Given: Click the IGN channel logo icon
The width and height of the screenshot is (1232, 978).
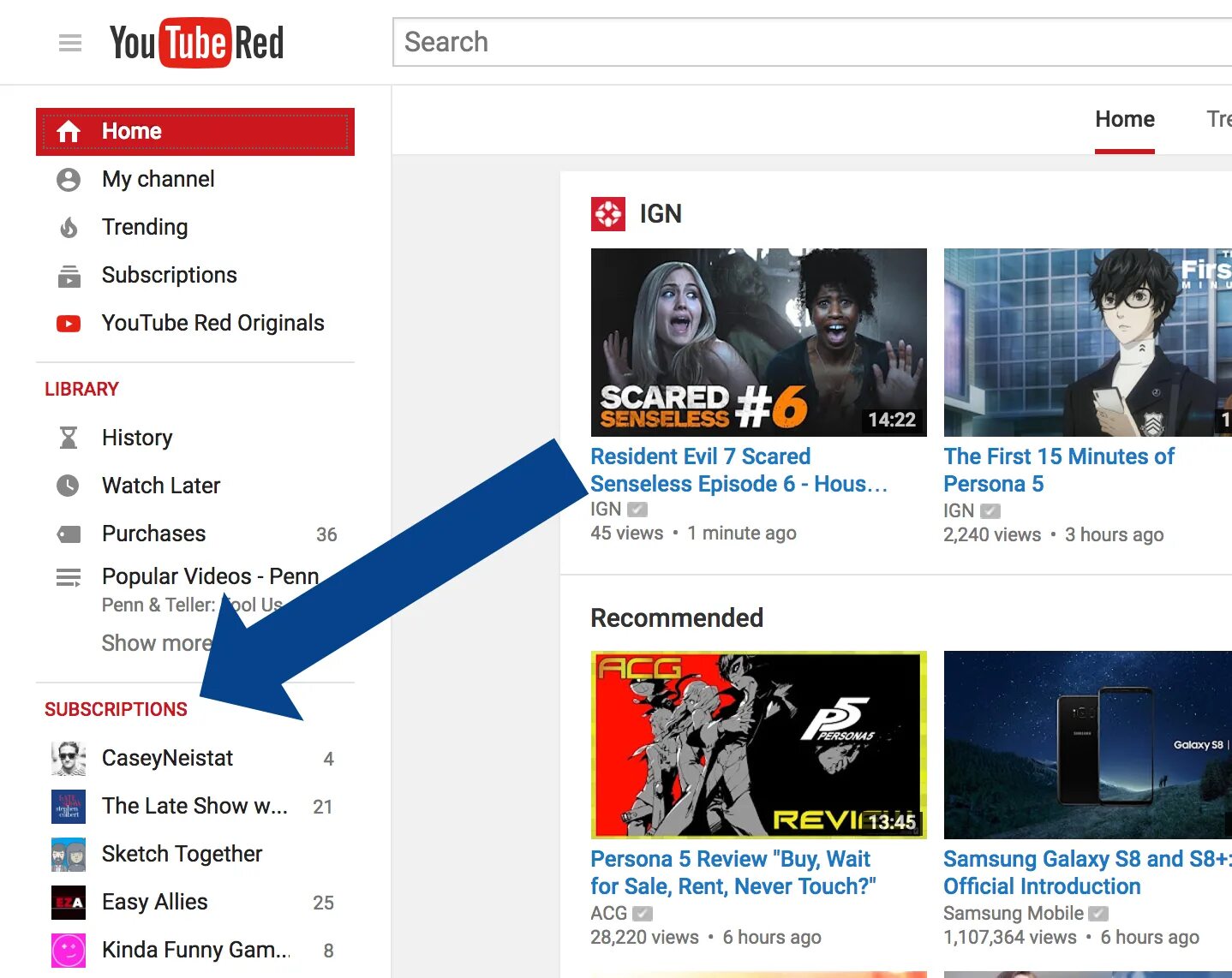Looking at the screenshot, I should [x=608, y=214].
